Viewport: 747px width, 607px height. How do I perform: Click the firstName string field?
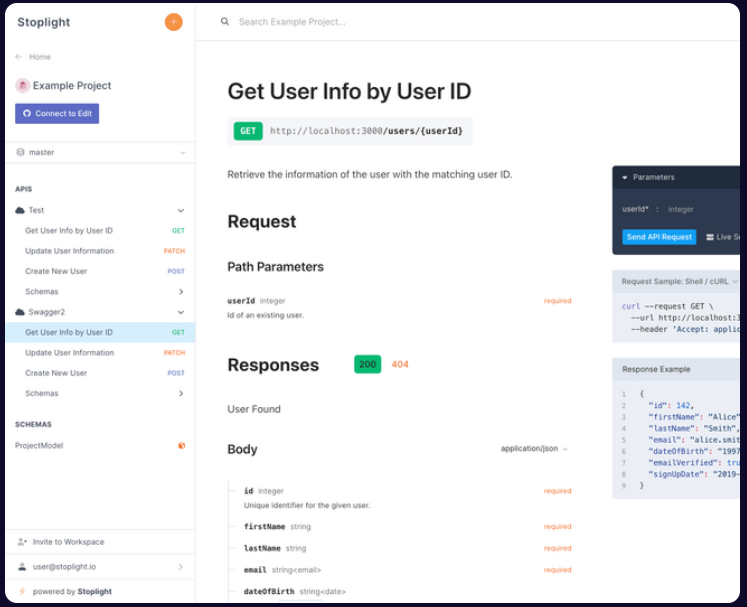277,526
